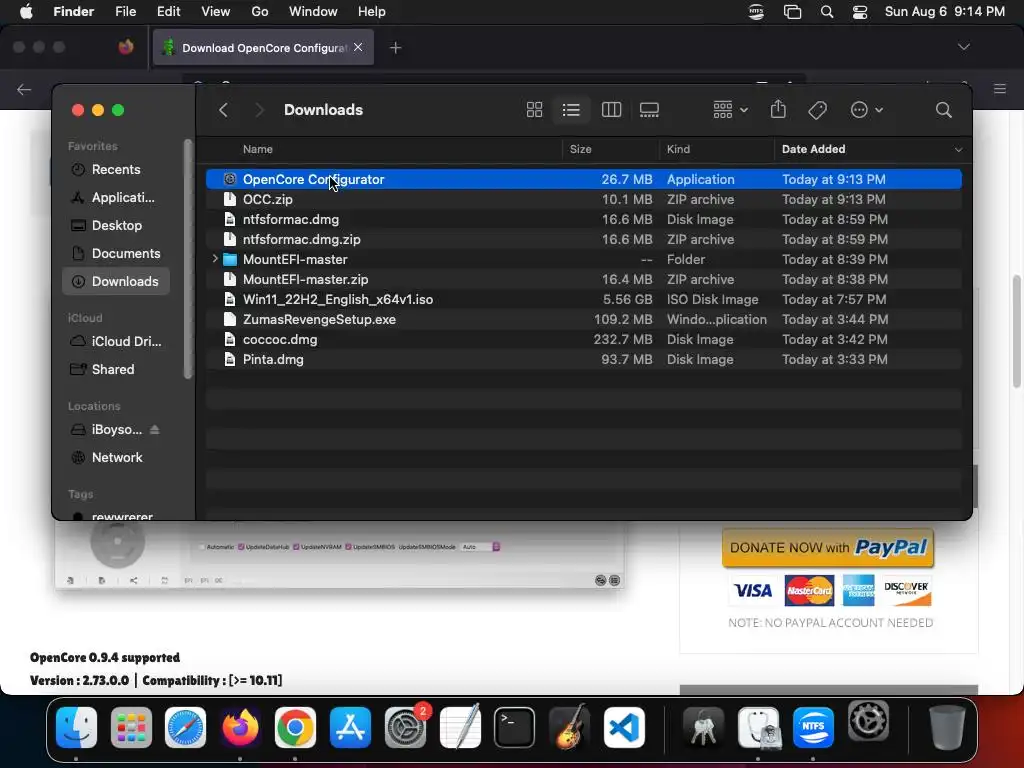
Task: Open the View menu
Action: [216, 12]
